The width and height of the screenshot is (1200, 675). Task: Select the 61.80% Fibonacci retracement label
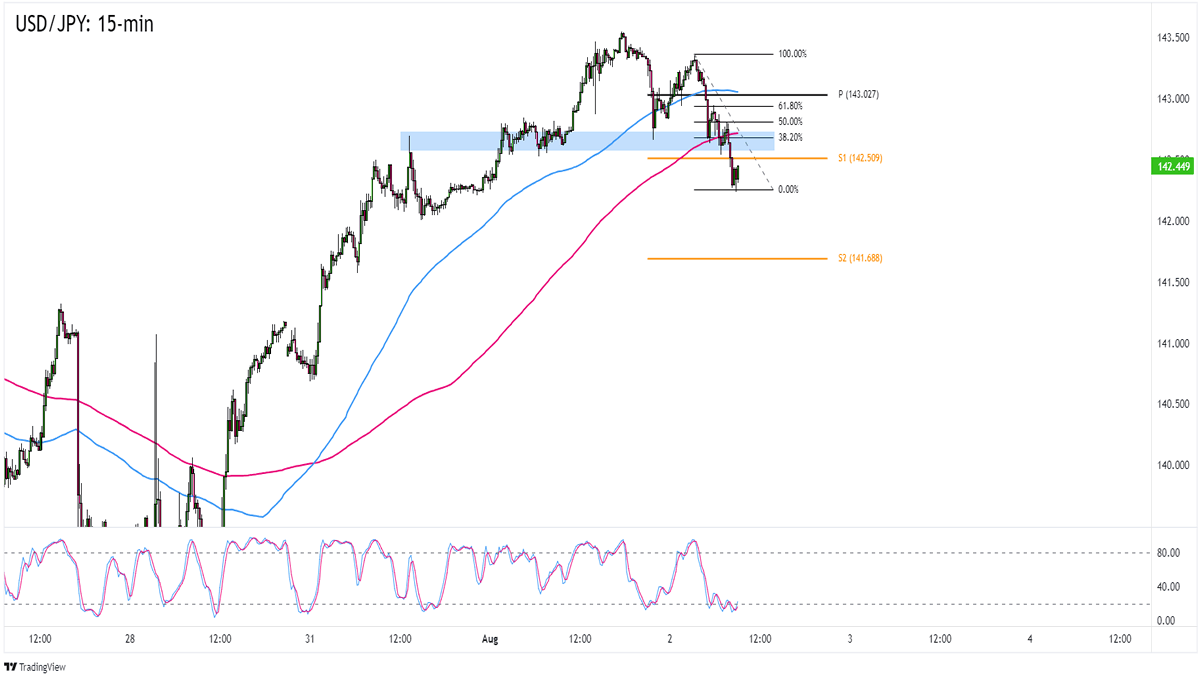click(x=789, y=105)
